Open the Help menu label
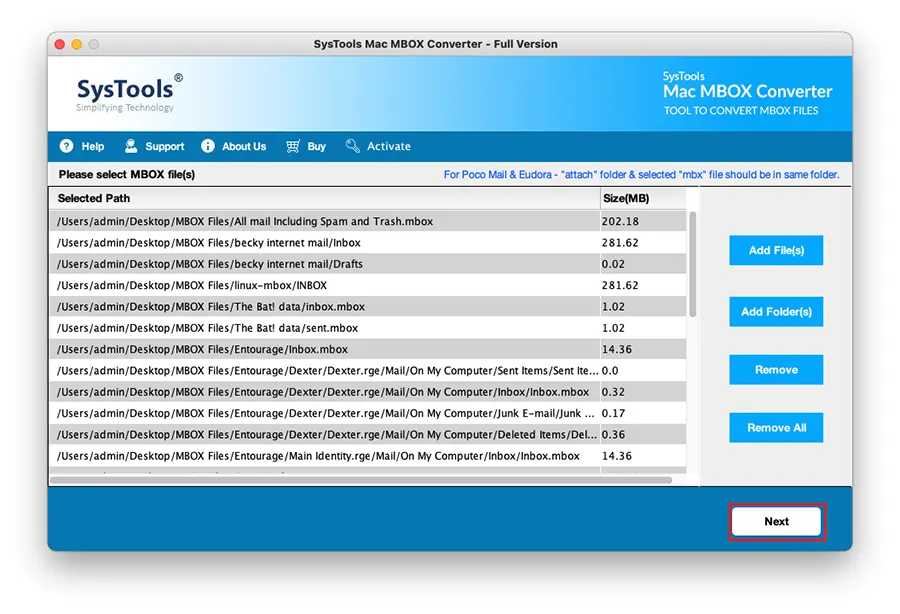The image size is (900, 614). [93, 146]
